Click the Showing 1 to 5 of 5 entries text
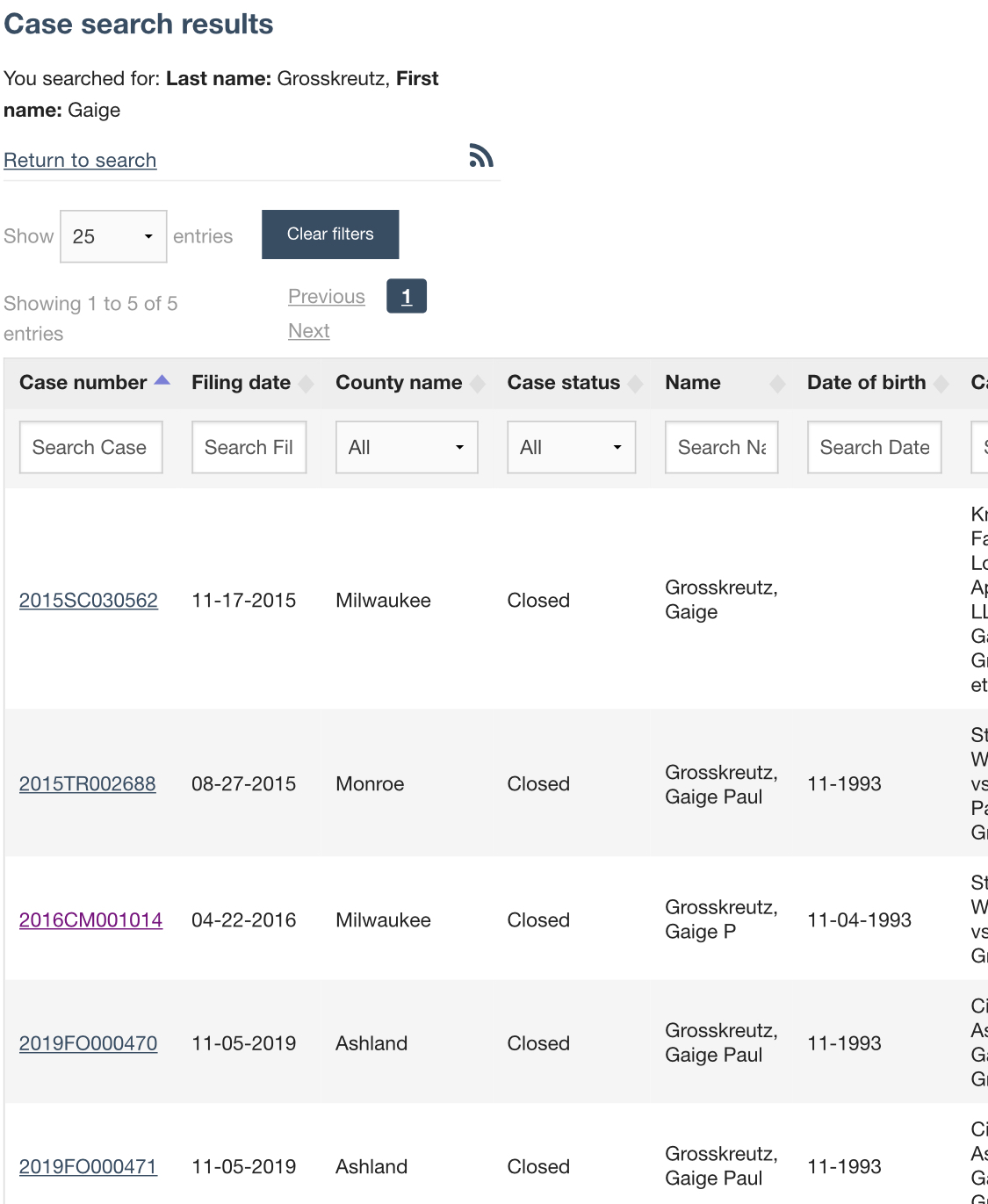The height and width of the screenshot is (1204, 988). 90,319
